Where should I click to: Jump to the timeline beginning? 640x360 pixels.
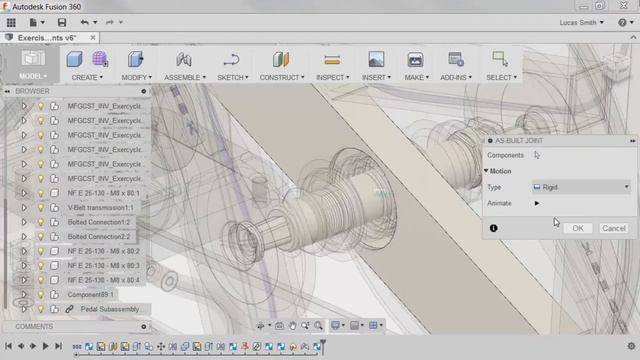pyautogui.click(x=8, y=346)
